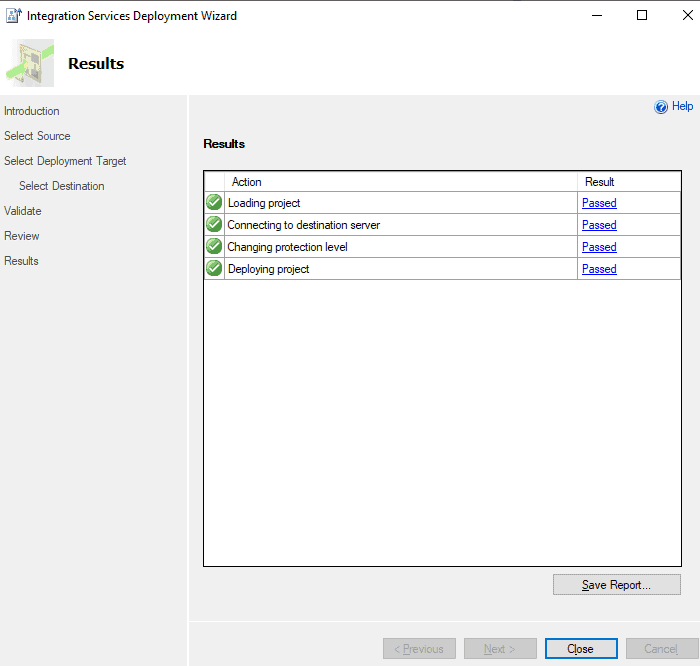Open Passed link for Deploying project

click(x=599, y=269)
